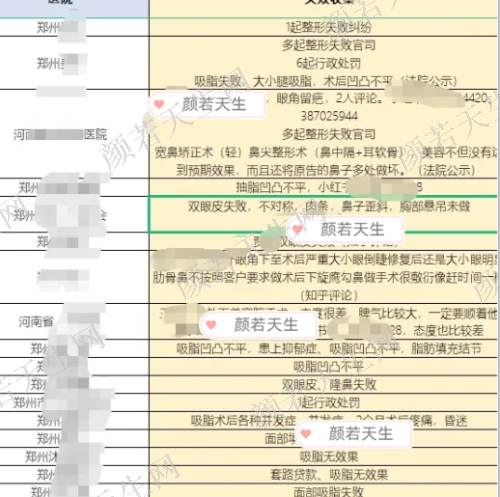Select the cell reading 1起整形失败纠纷
Image resolution: width=500 pixels, height=497 pixels.
pos(324,27)
